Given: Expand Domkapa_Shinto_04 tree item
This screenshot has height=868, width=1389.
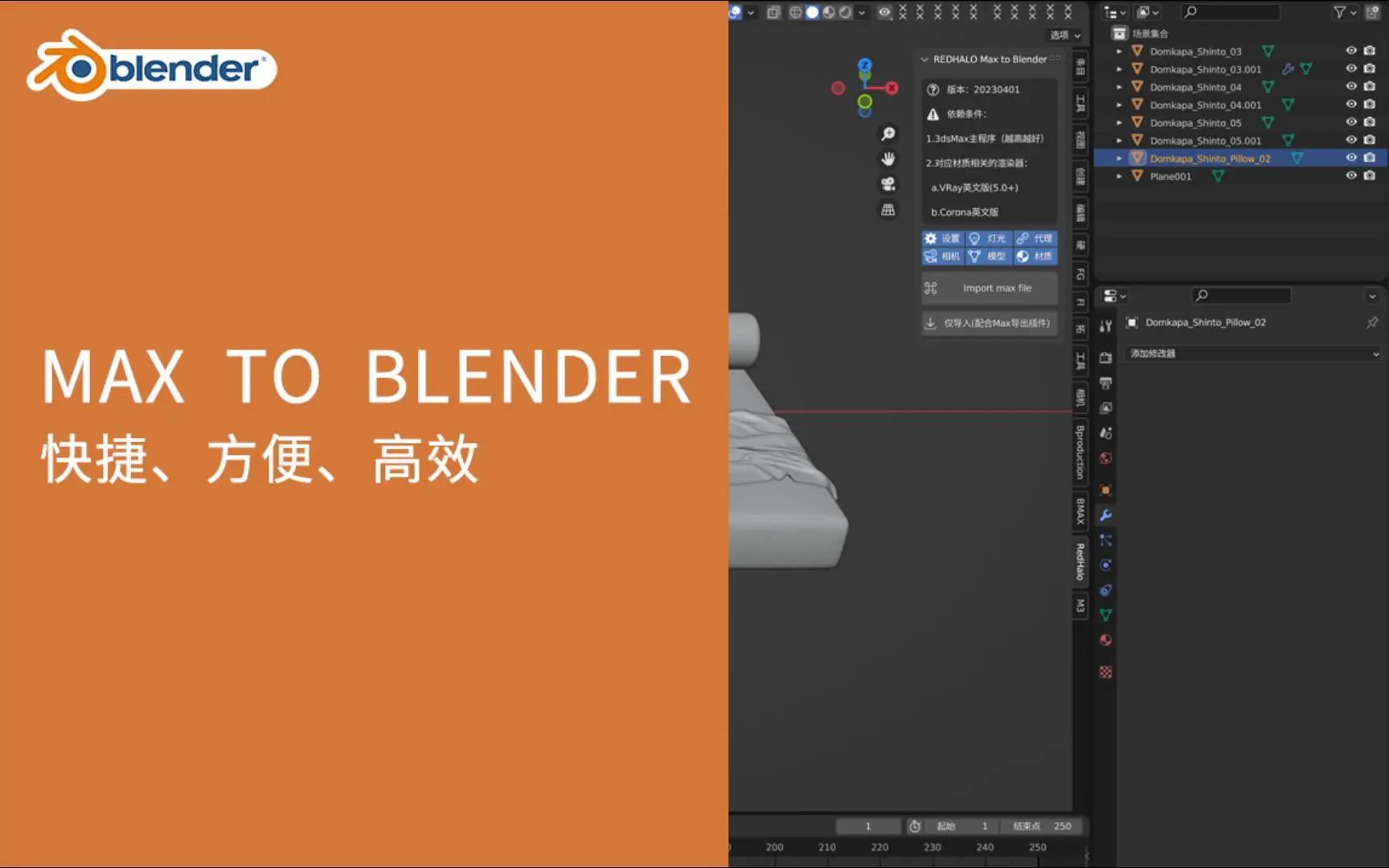Looking at the screenshot, I should click(x=1119, y=87).
